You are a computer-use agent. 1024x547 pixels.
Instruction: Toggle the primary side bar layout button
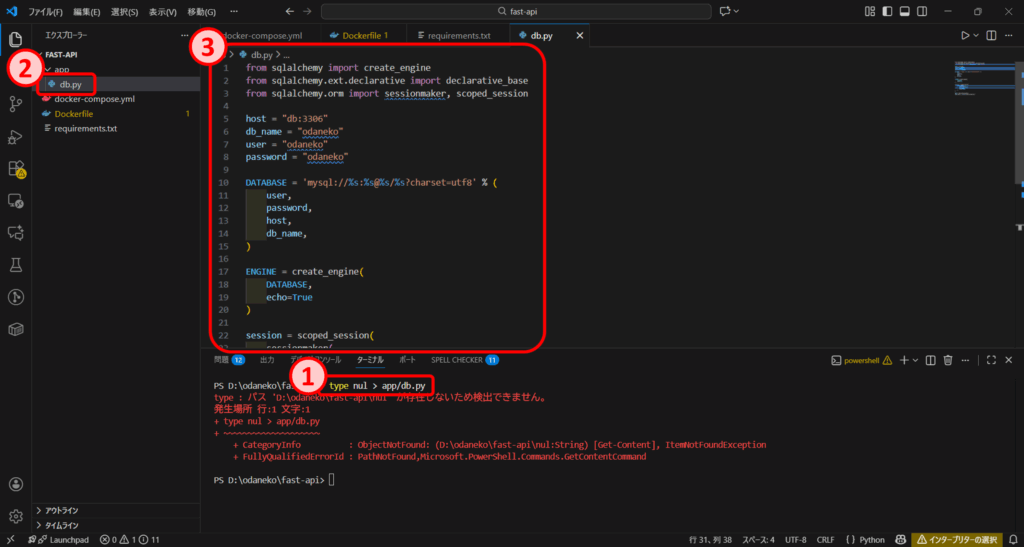click(x=887, y=11)
